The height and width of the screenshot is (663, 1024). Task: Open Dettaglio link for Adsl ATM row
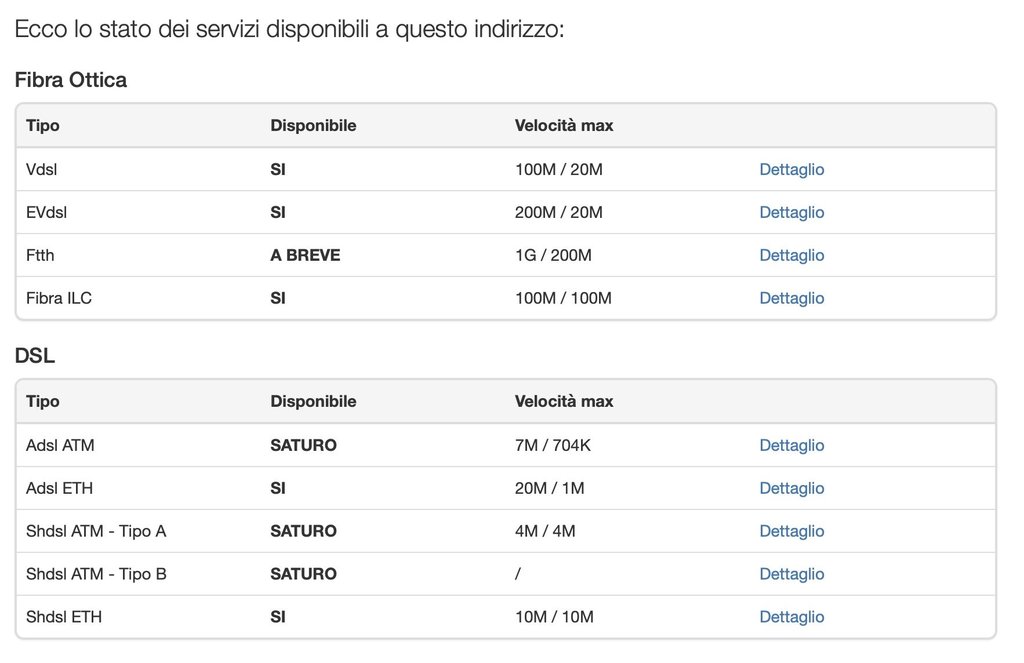(x=791, y=445)
